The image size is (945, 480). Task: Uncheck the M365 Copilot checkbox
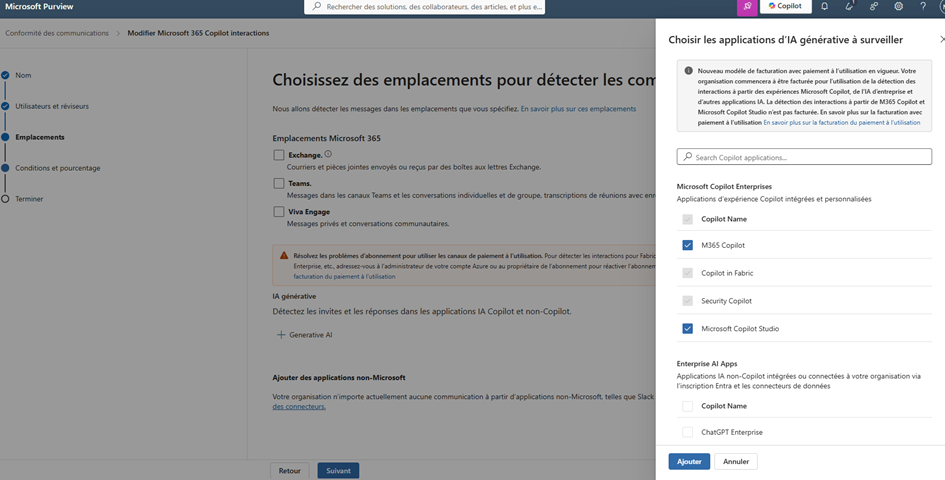(687, 245)
